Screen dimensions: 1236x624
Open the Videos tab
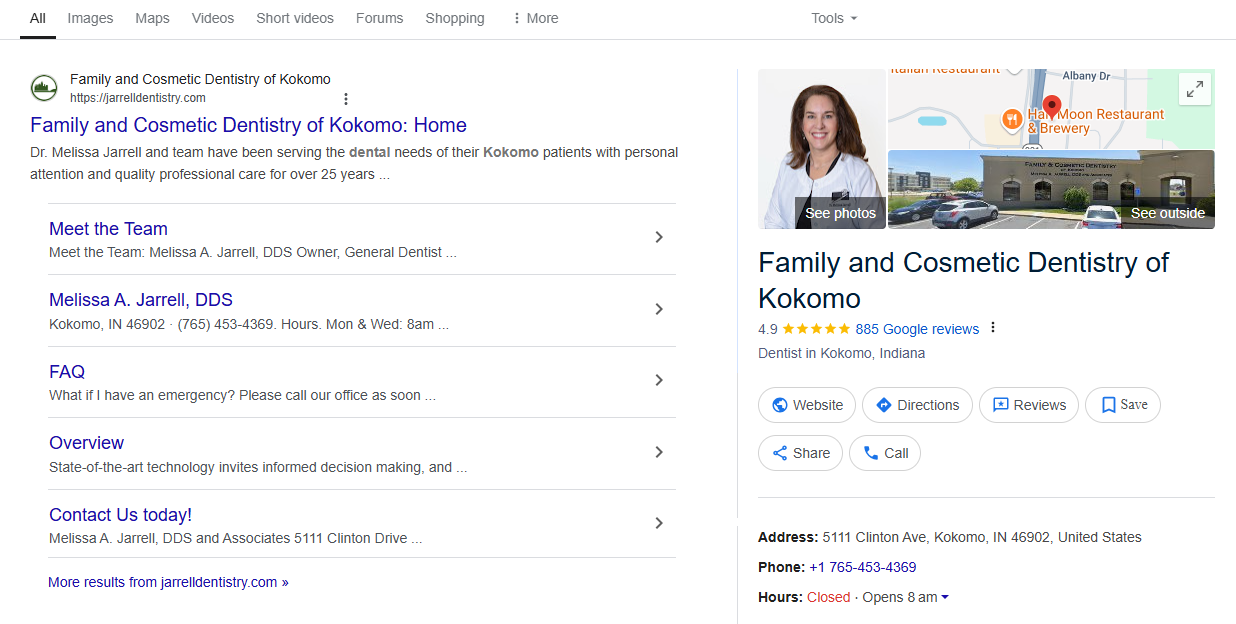tap(212, 18)
